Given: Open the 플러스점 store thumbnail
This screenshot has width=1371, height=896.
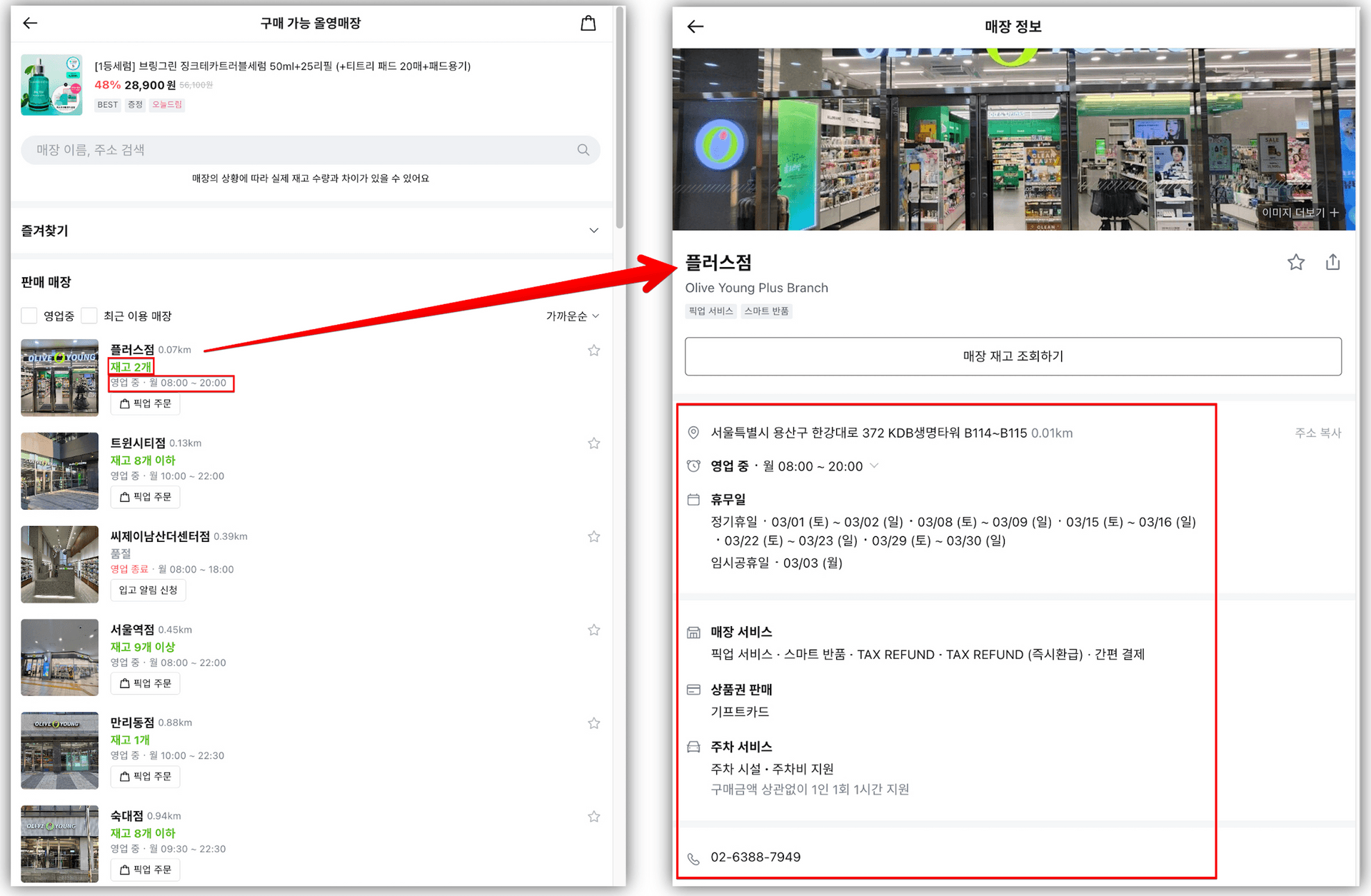Looking at the screenshot, I should coord(59,378).
